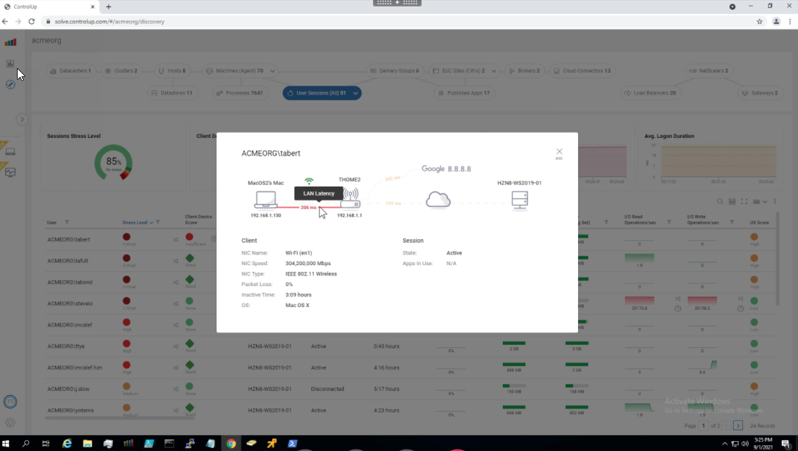Select Hosts 8 topology node
798x451 pixels.
pos(171,71)
